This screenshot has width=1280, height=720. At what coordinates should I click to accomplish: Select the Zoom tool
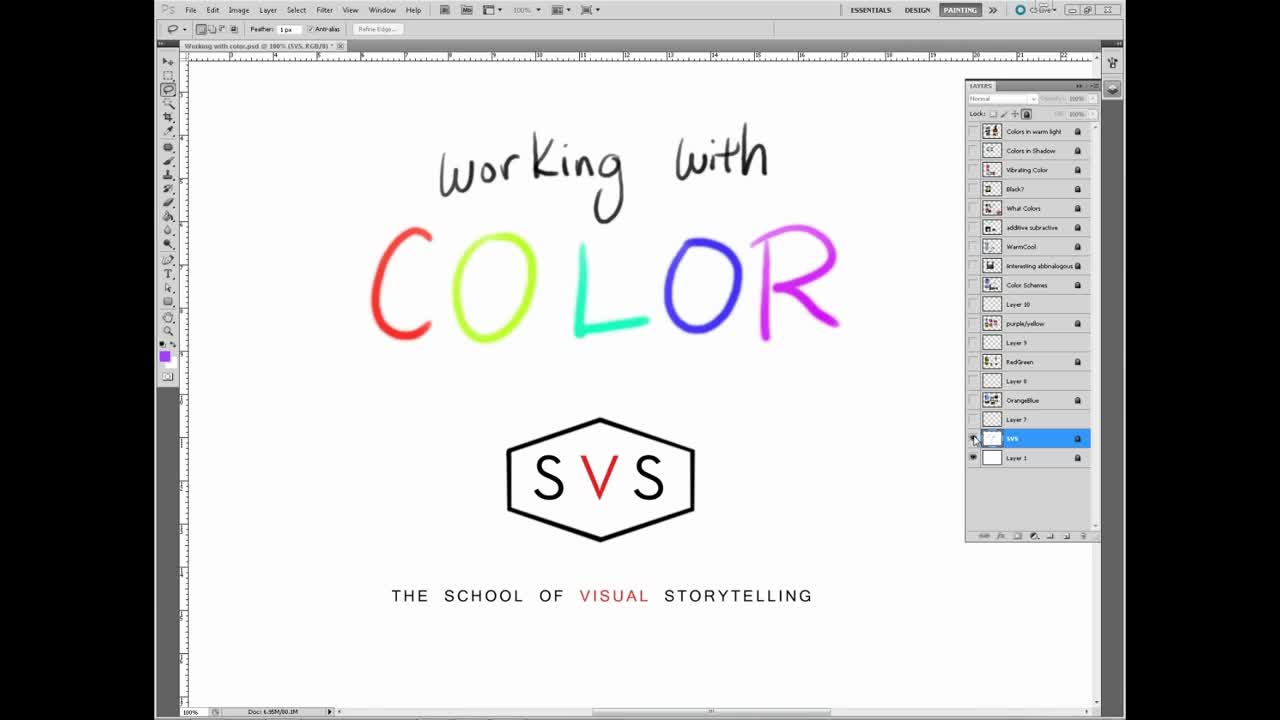(168, 331)
